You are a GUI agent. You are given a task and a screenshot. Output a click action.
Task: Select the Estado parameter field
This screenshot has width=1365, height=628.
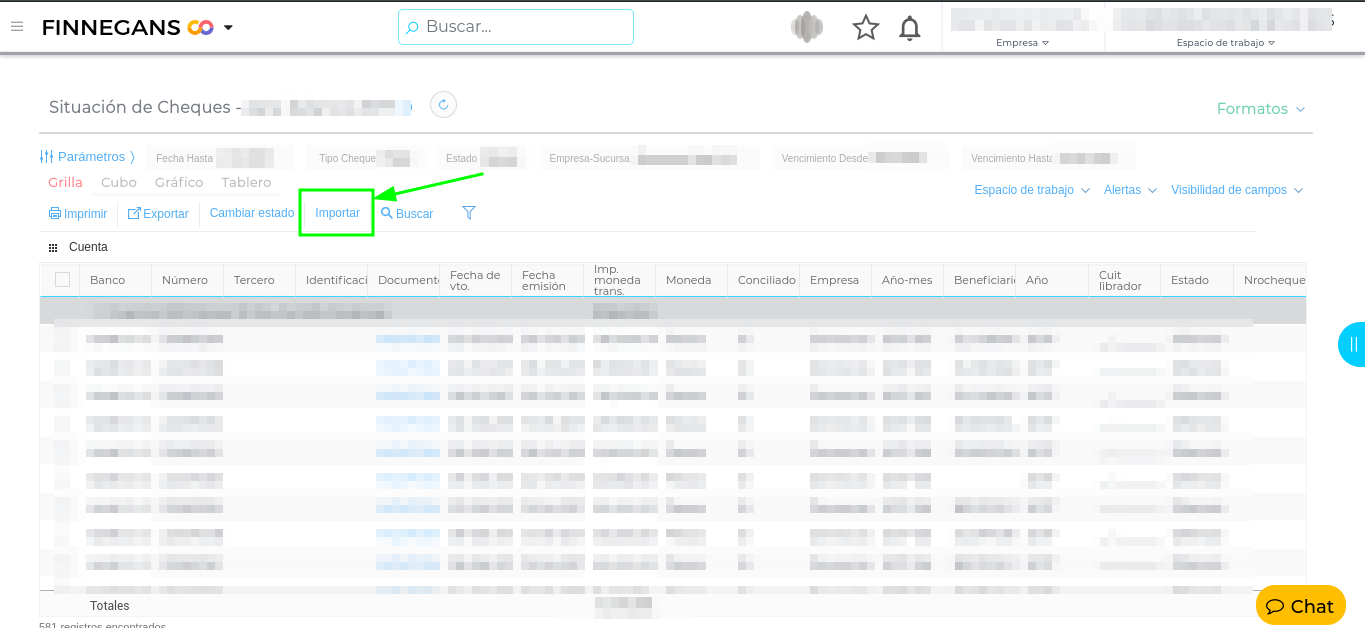tap(482, 158)
